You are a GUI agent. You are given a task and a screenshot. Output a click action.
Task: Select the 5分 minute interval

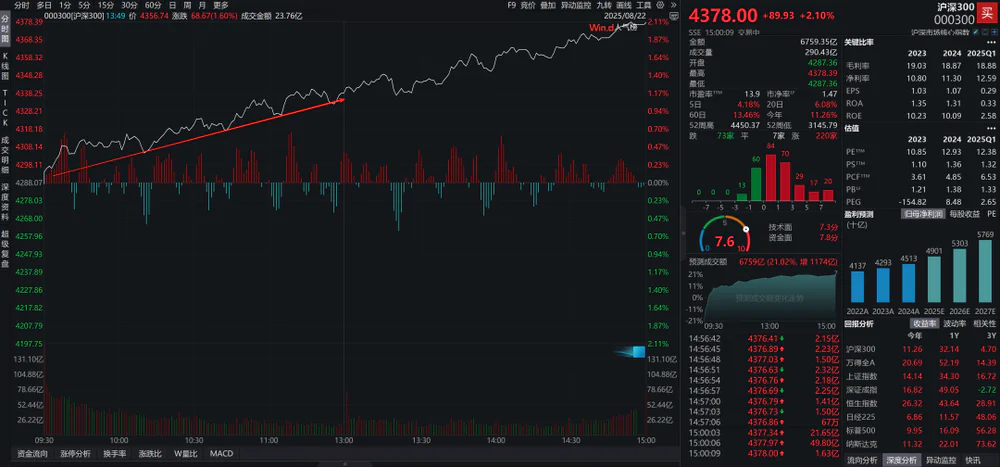click(x=84, y=5)
